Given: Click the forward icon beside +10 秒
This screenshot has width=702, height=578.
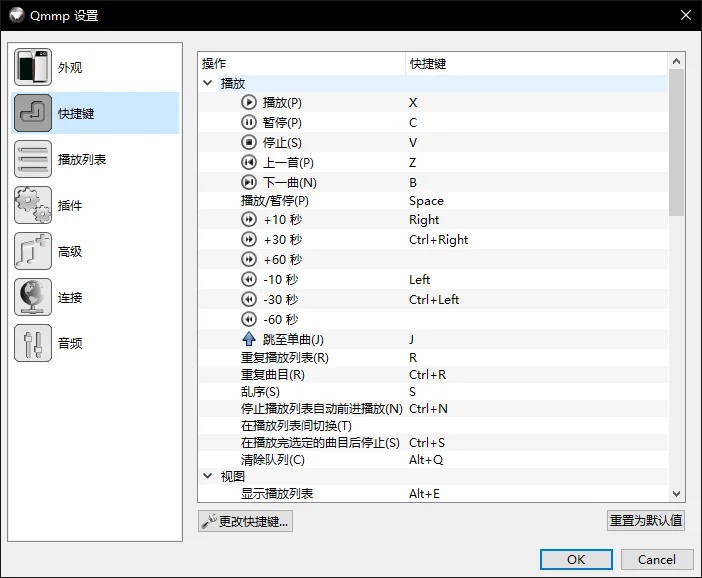Looking at the screenshot, I should point(249,219).
